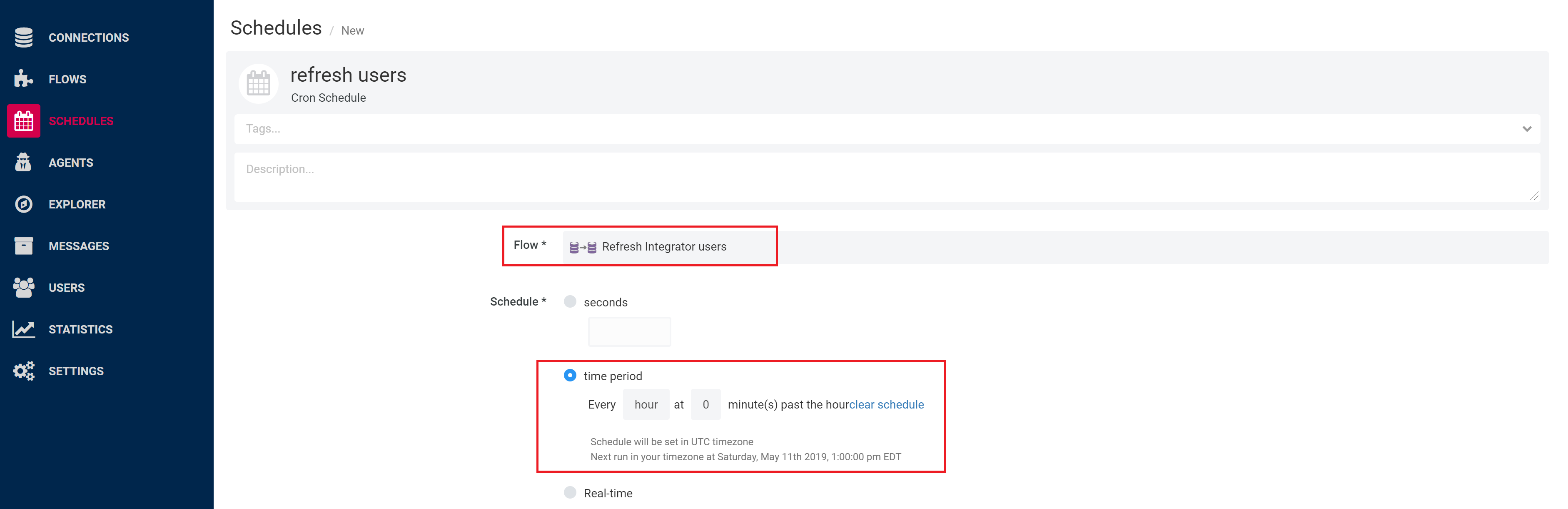Click the clear schedule link
This screenshot has height=509, width=1568.
coord(886,404)
